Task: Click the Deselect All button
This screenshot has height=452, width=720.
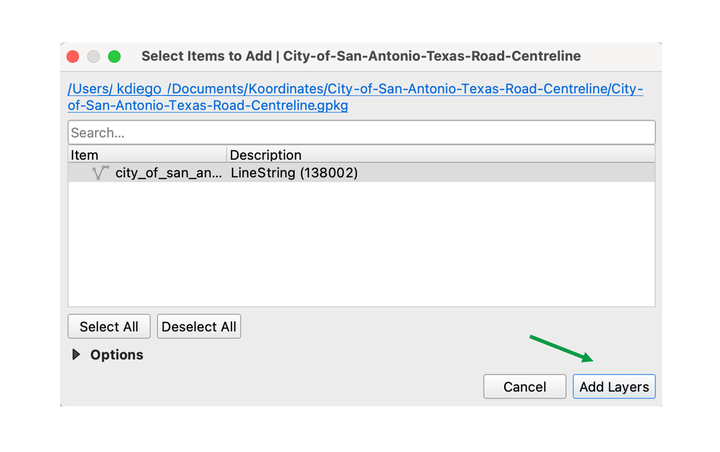Action: tap(199, 327)
